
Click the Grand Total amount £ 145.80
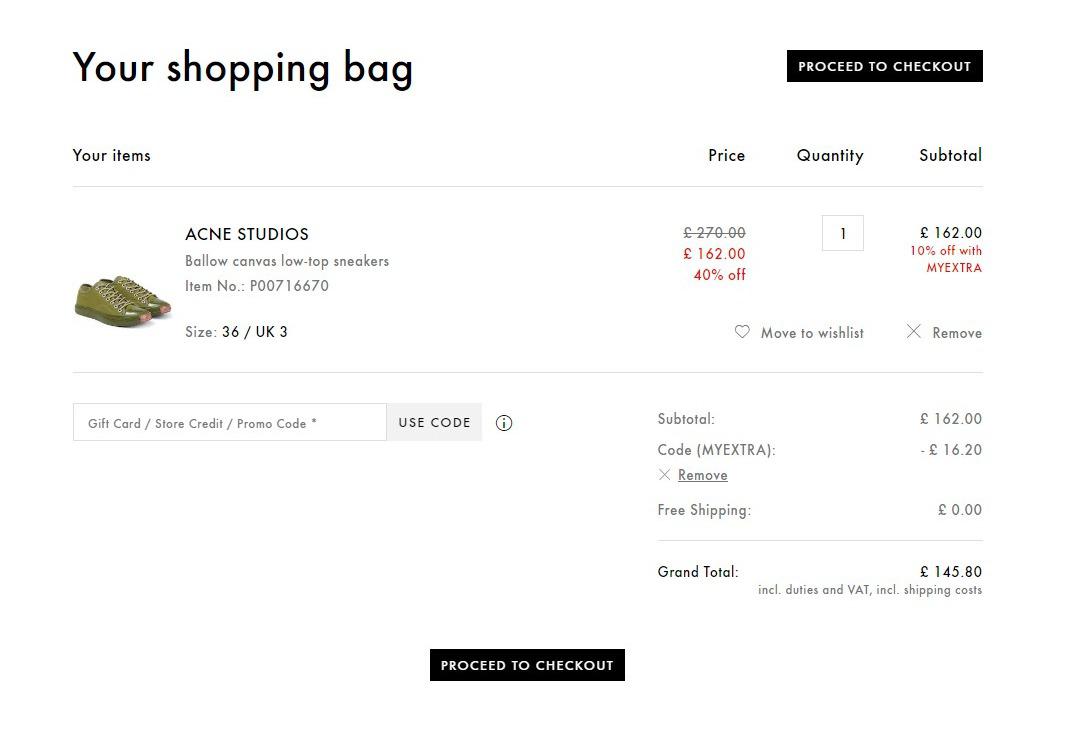(951, 572)
